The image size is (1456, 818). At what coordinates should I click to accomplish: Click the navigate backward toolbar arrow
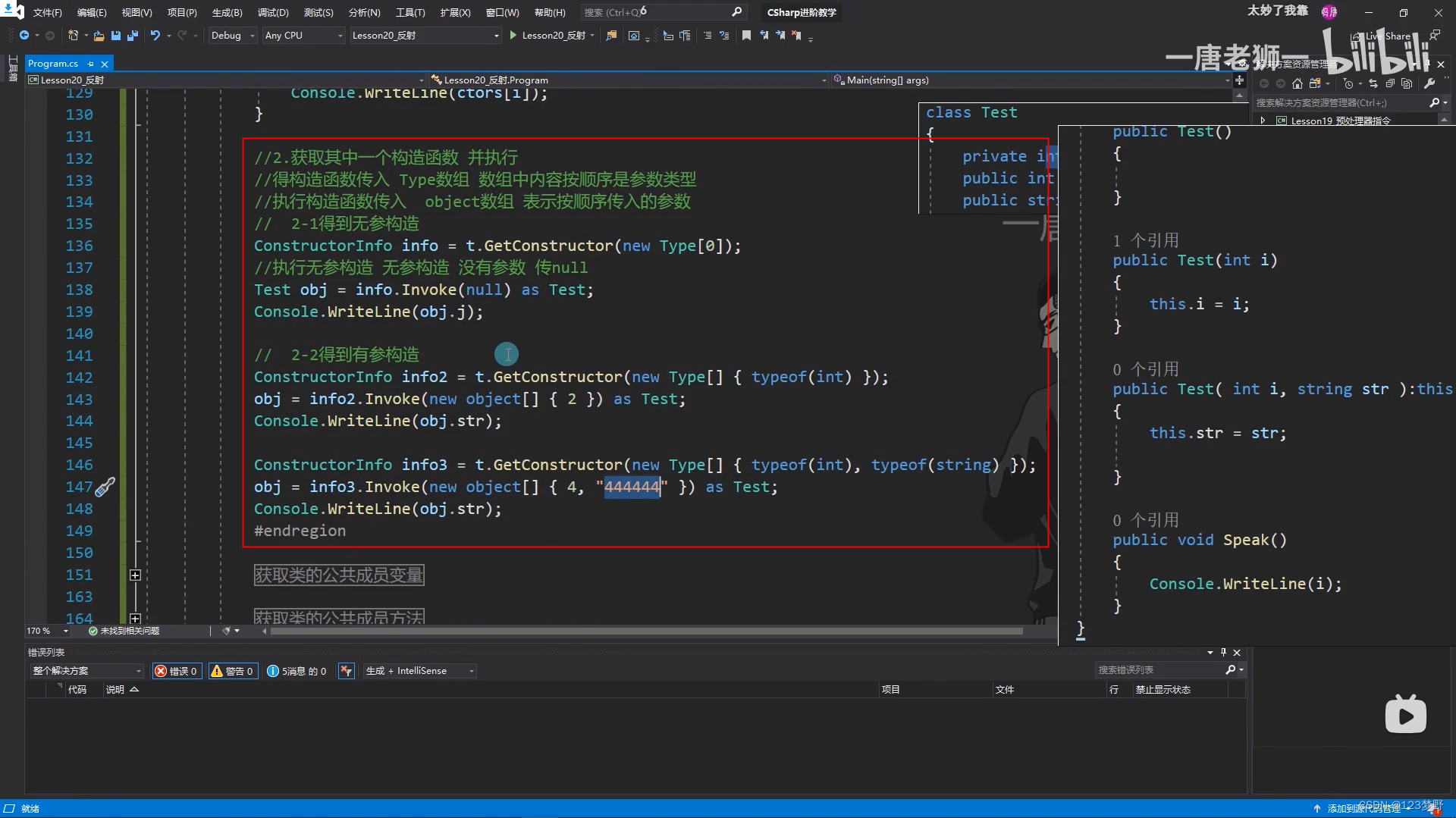[x=24, y=36]
